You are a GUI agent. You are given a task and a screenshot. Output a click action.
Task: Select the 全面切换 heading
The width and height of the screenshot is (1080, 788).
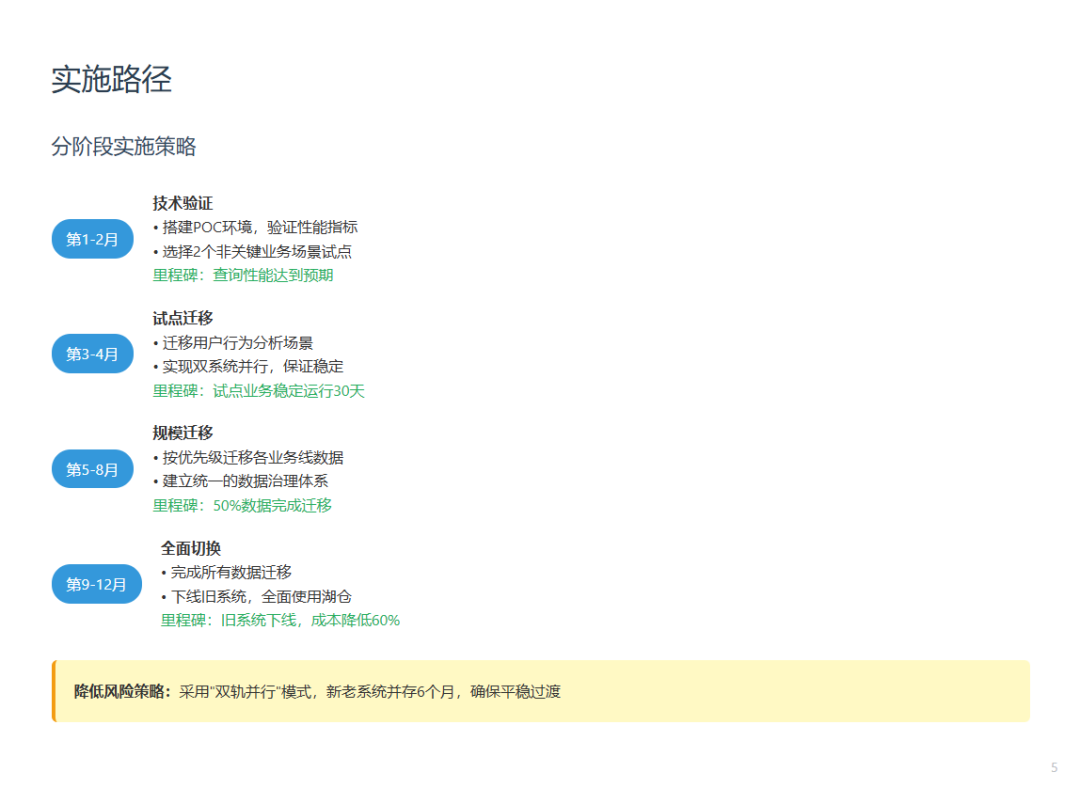tap(191, 548)
